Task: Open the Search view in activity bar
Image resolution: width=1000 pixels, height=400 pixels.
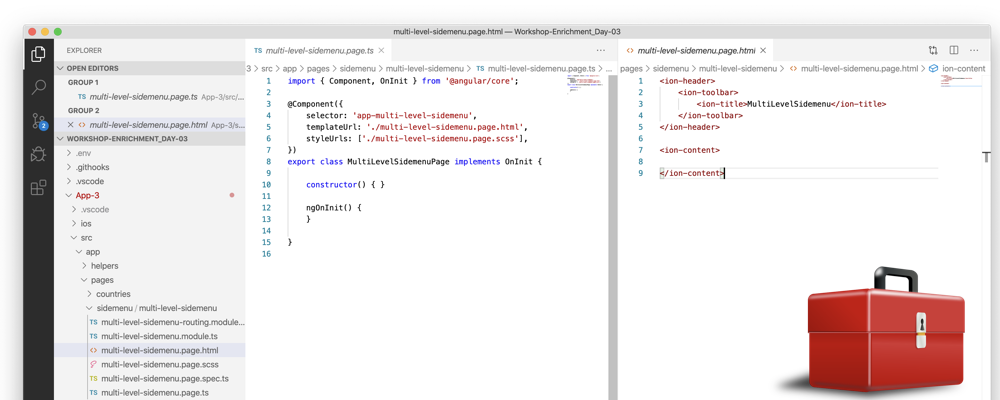Action: (38, 88)
